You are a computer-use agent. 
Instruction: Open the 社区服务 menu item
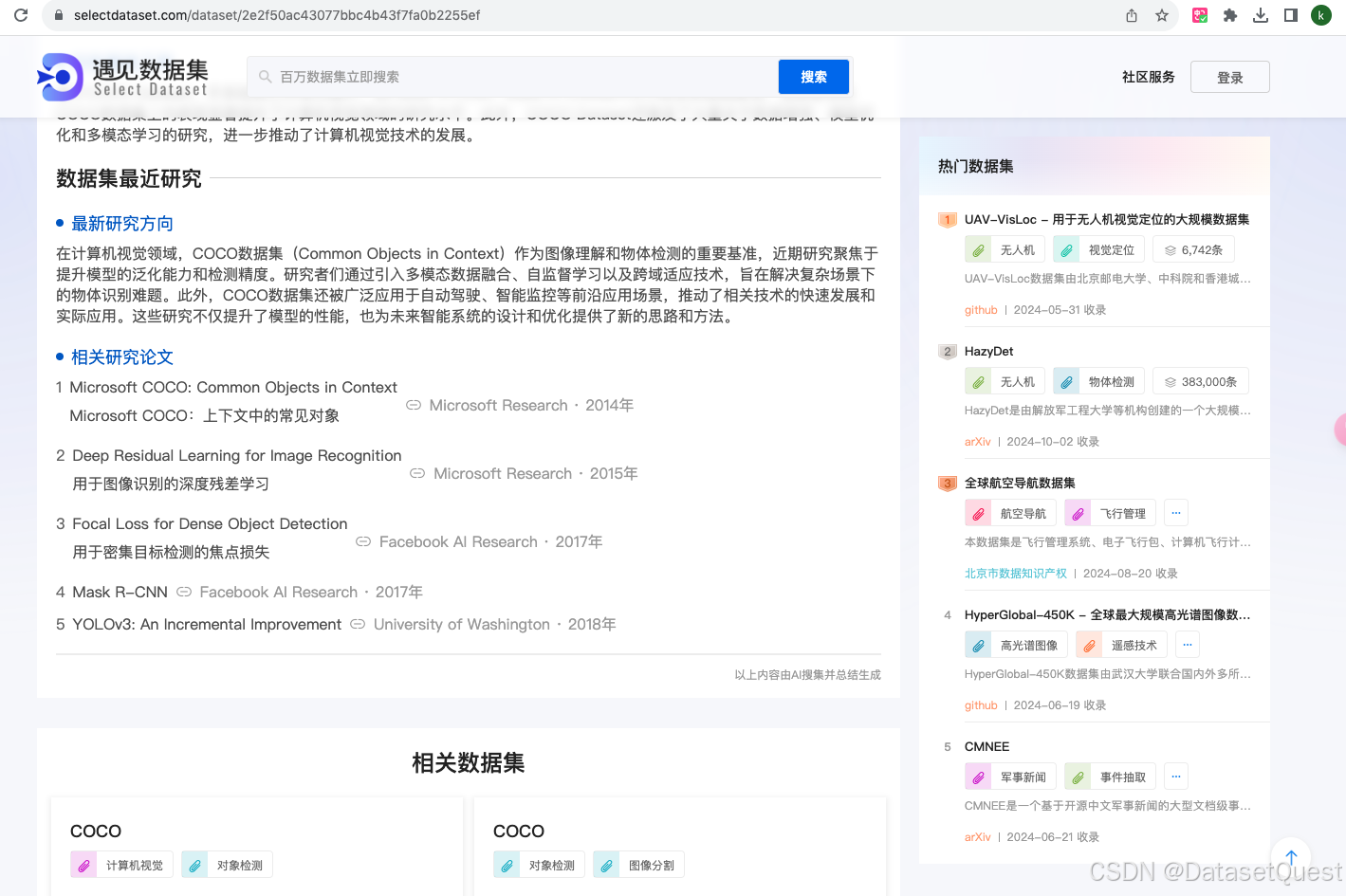coord(1149,77)
